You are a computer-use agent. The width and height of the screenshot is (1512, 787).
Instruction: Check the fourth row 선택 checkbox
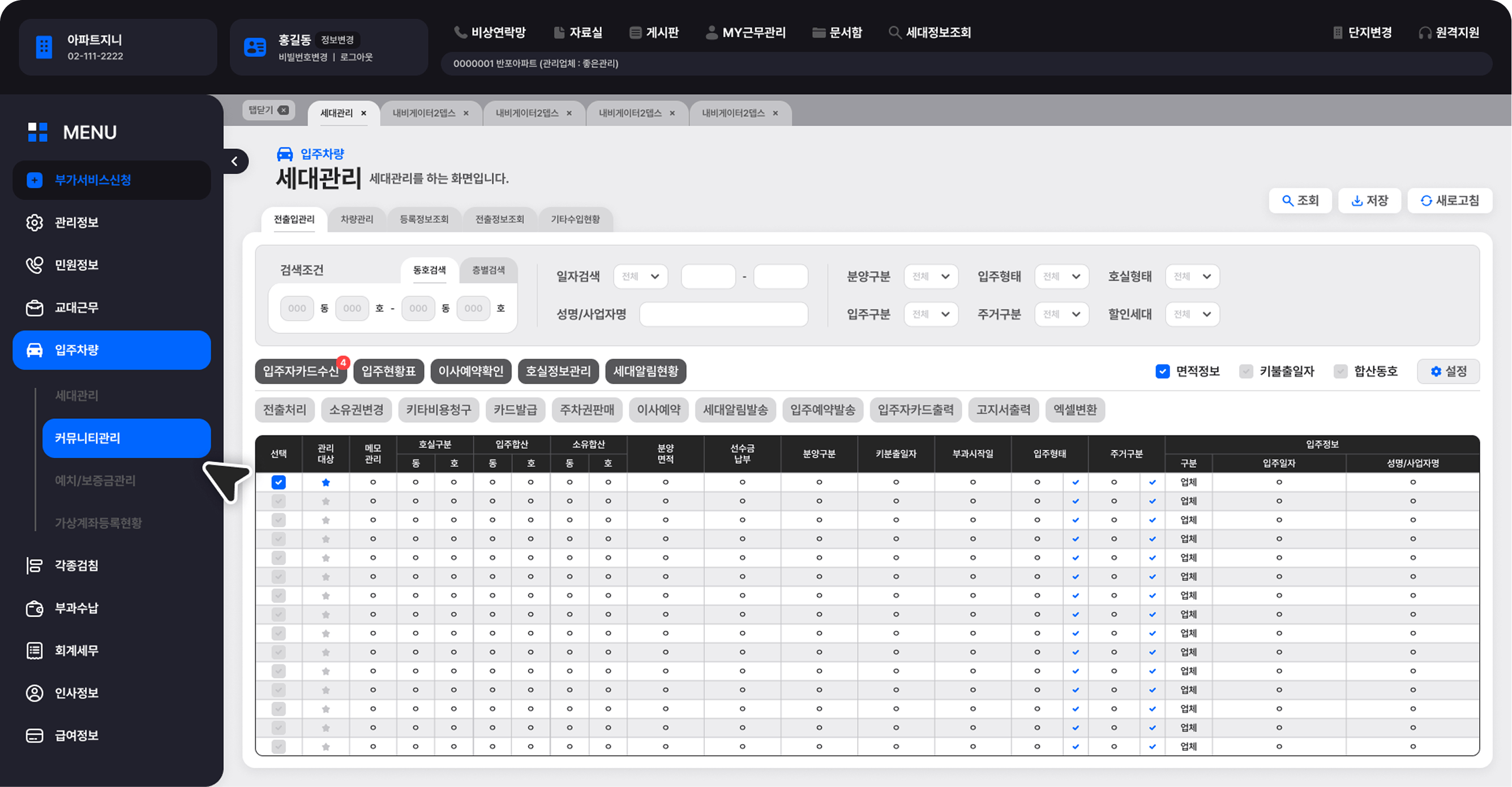tap(279, 539)
